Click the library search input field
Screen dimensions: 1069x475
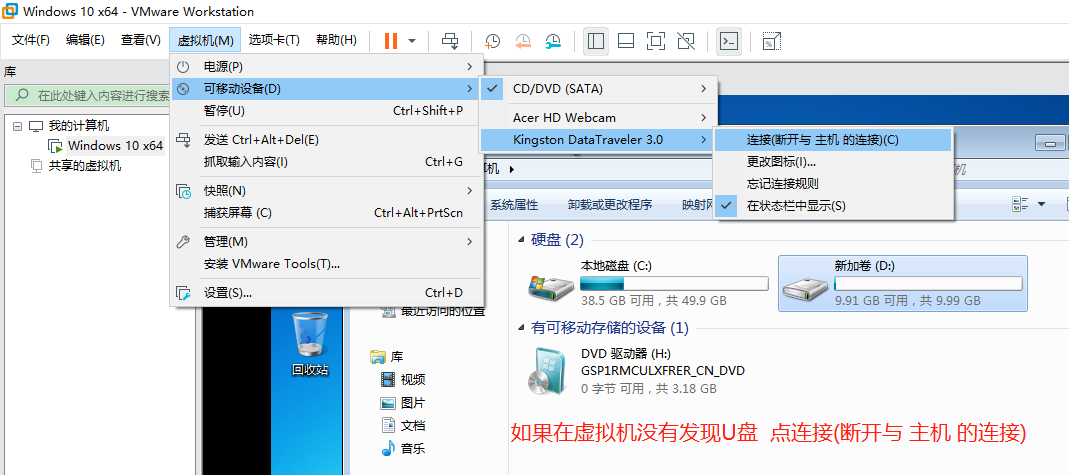89,95
